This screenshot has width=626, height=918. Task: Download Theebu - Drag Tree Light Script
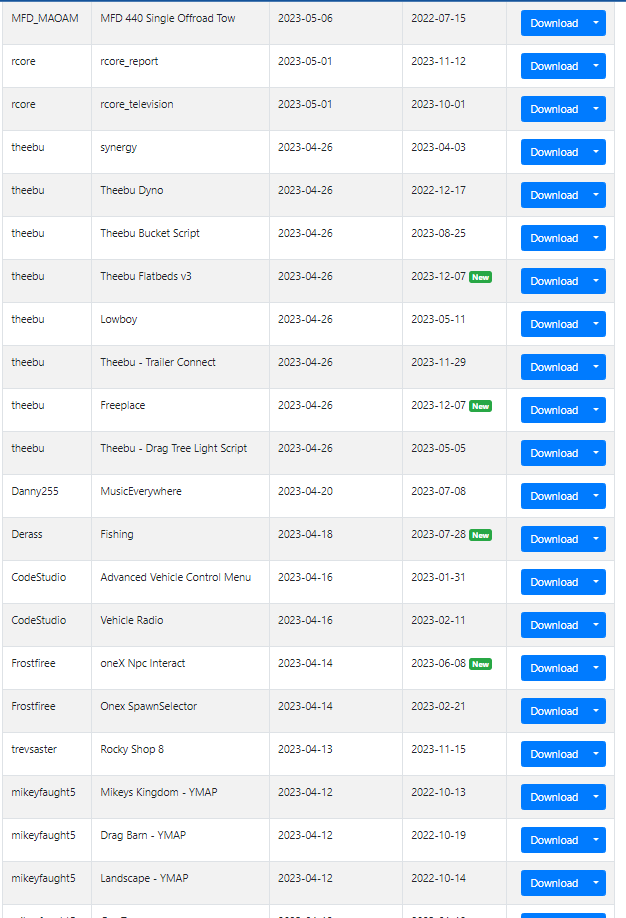[x=554, y=453]
